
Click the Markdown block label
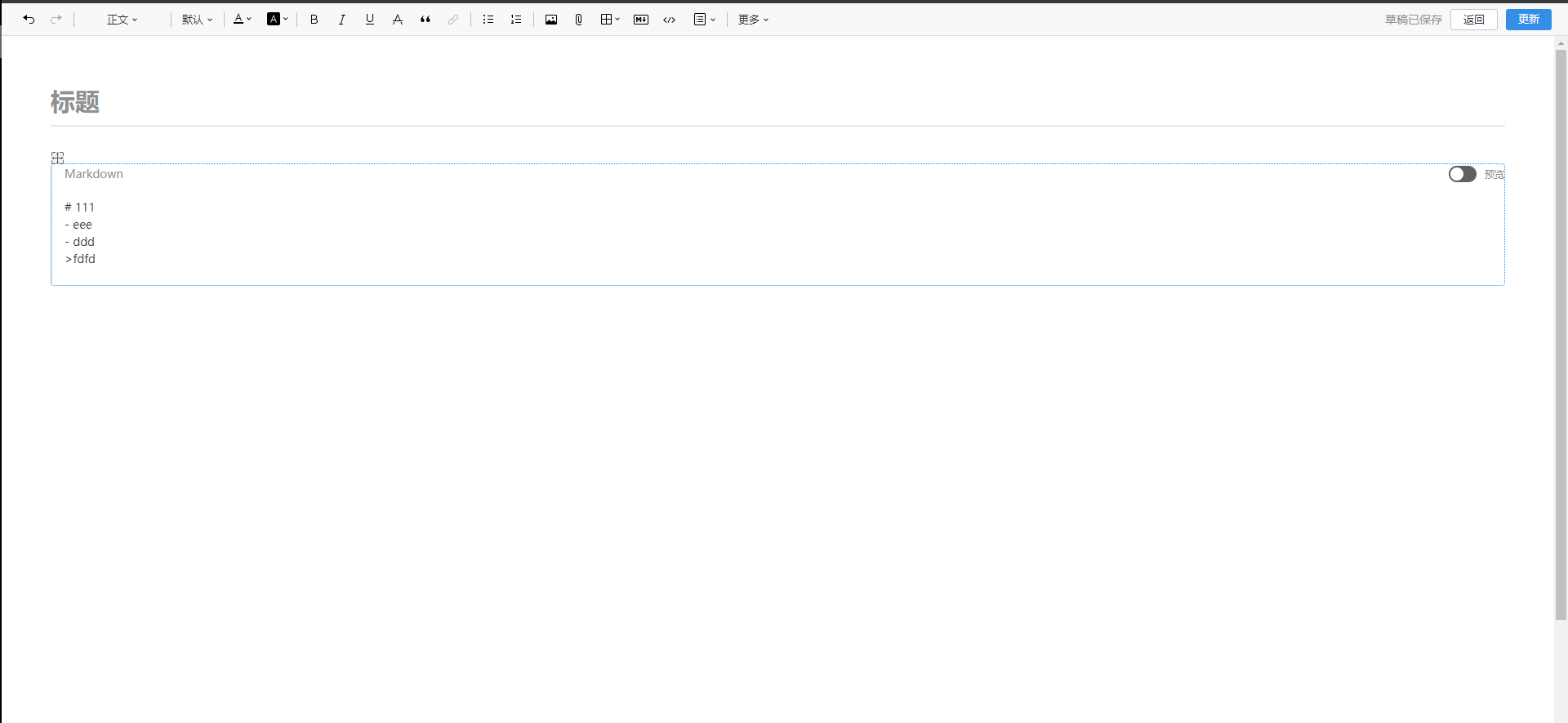point(94,174)
